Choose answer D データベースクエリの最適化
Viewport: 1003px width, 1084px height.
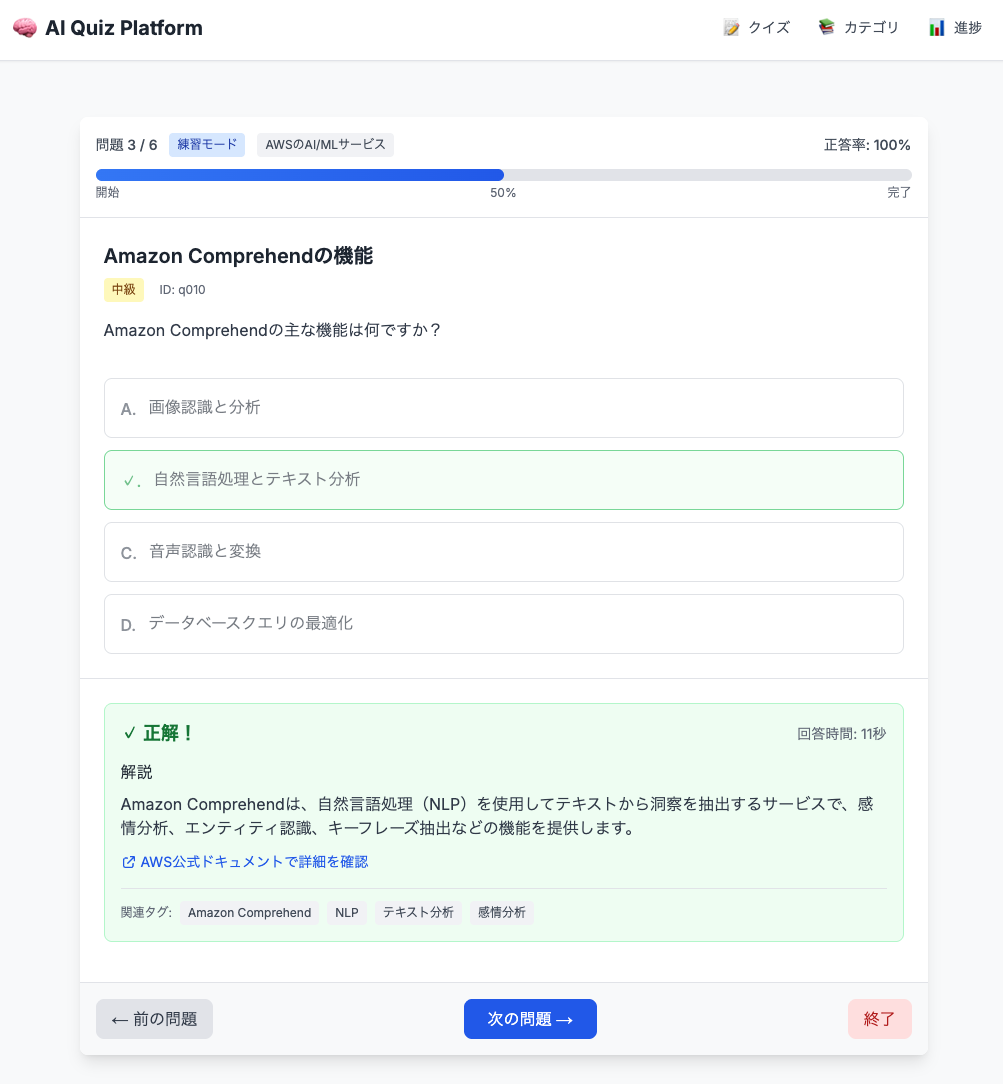click(503, 624)
